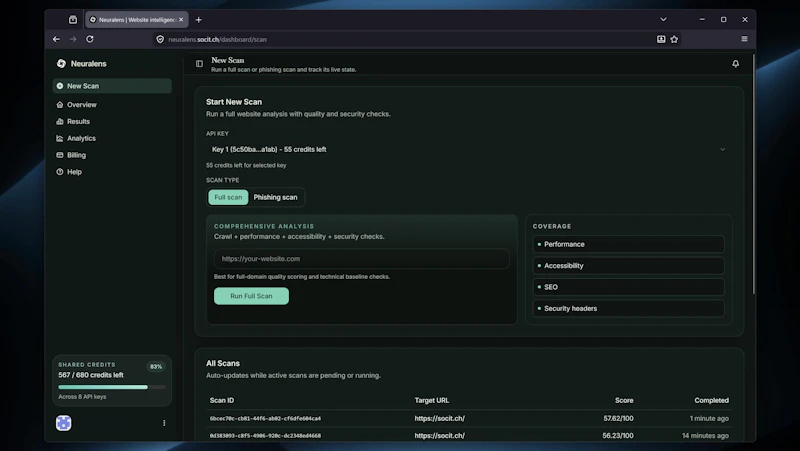Click score 56.23/100
The width and height of the screenshot is (800, 451).
coord(618,436)
